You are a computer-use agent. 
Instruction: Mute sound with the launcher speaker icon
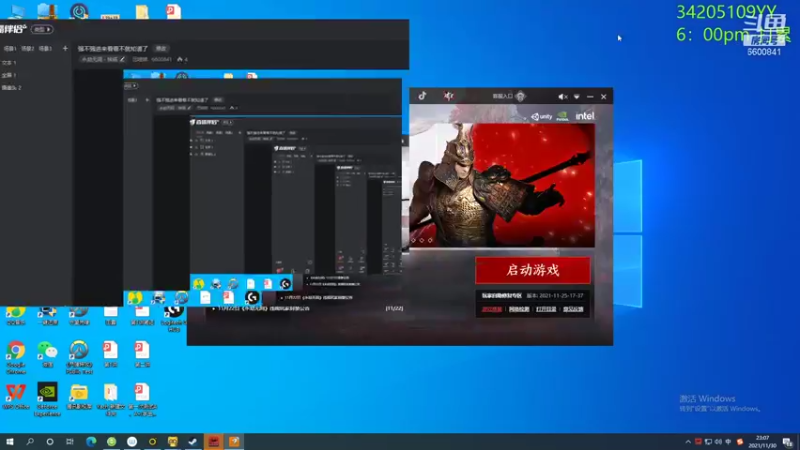[562, 96]
